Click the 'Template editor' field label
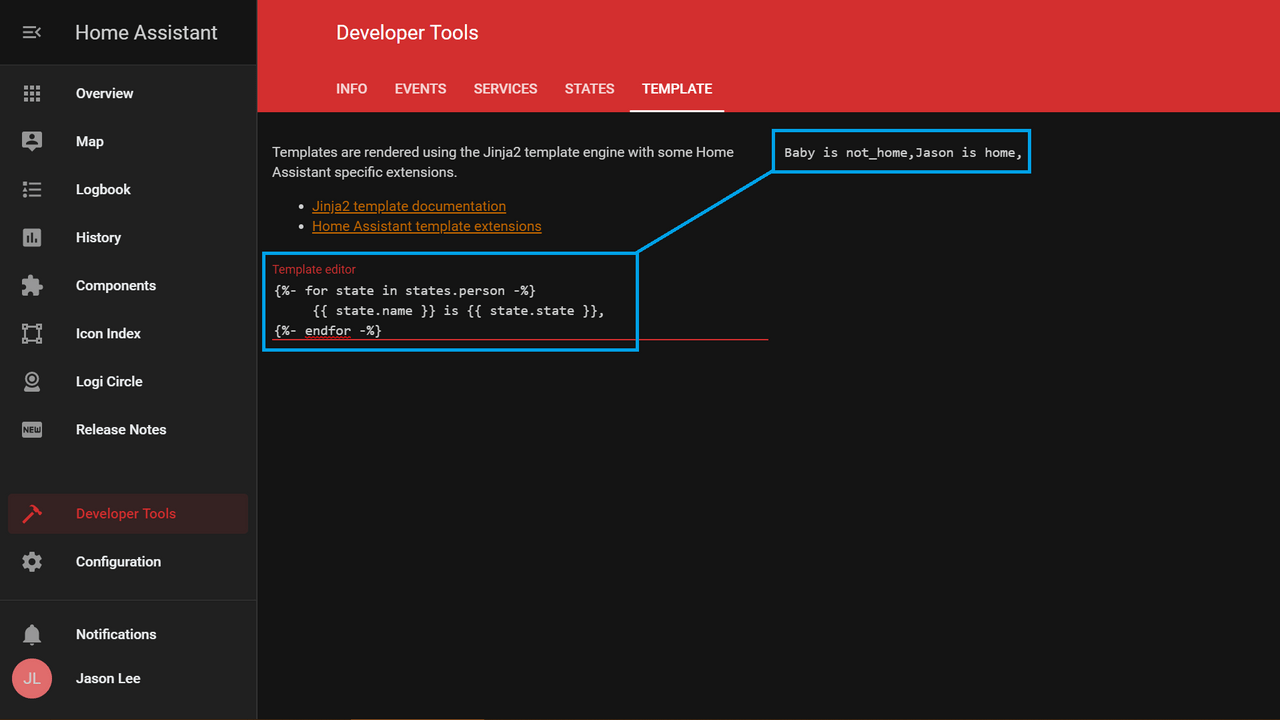Image resolution: width=1280 pixels, height=720 pixels. (314, 269)
